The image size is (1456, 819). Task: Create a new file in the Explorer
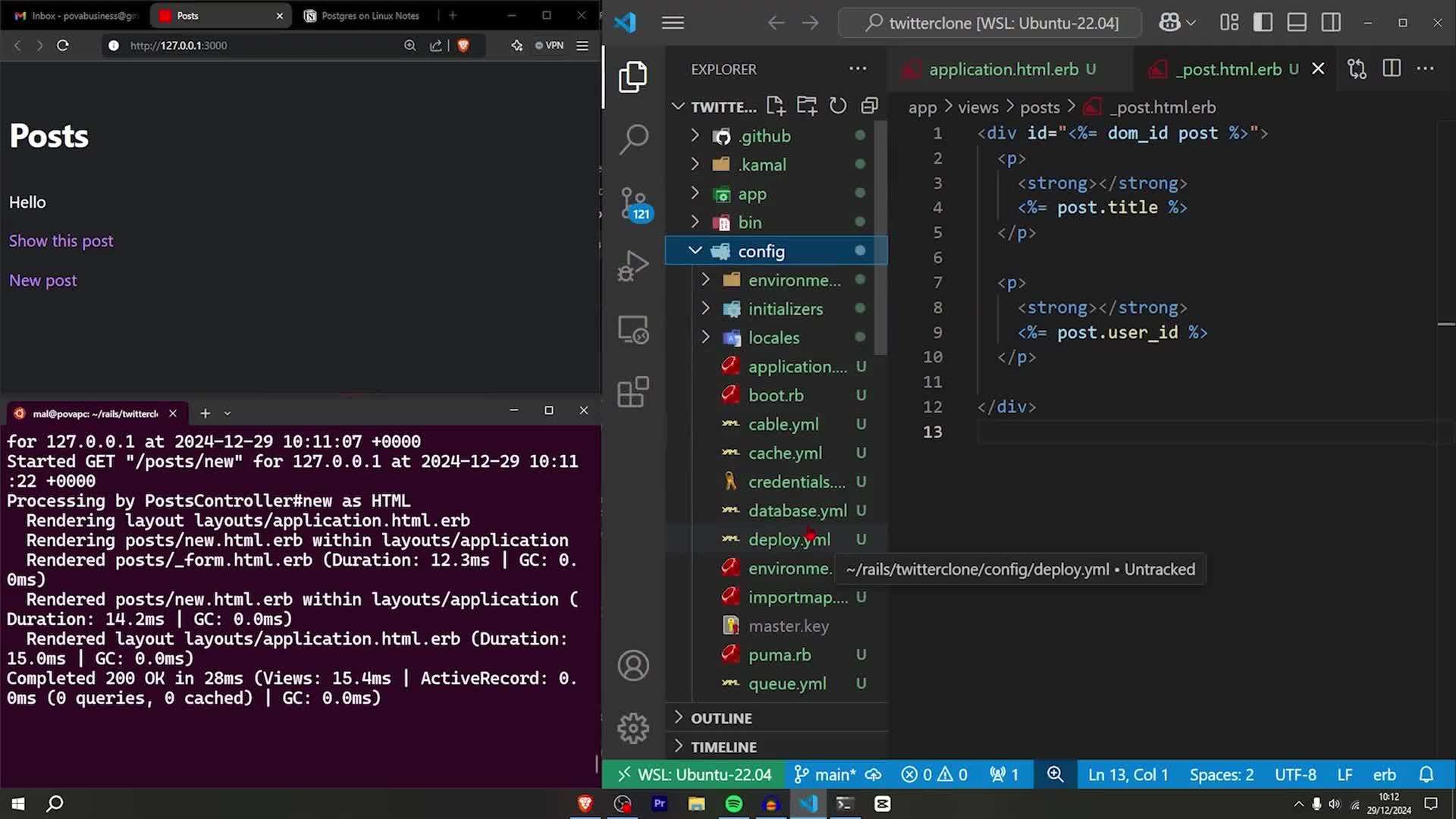click(776, 106)
